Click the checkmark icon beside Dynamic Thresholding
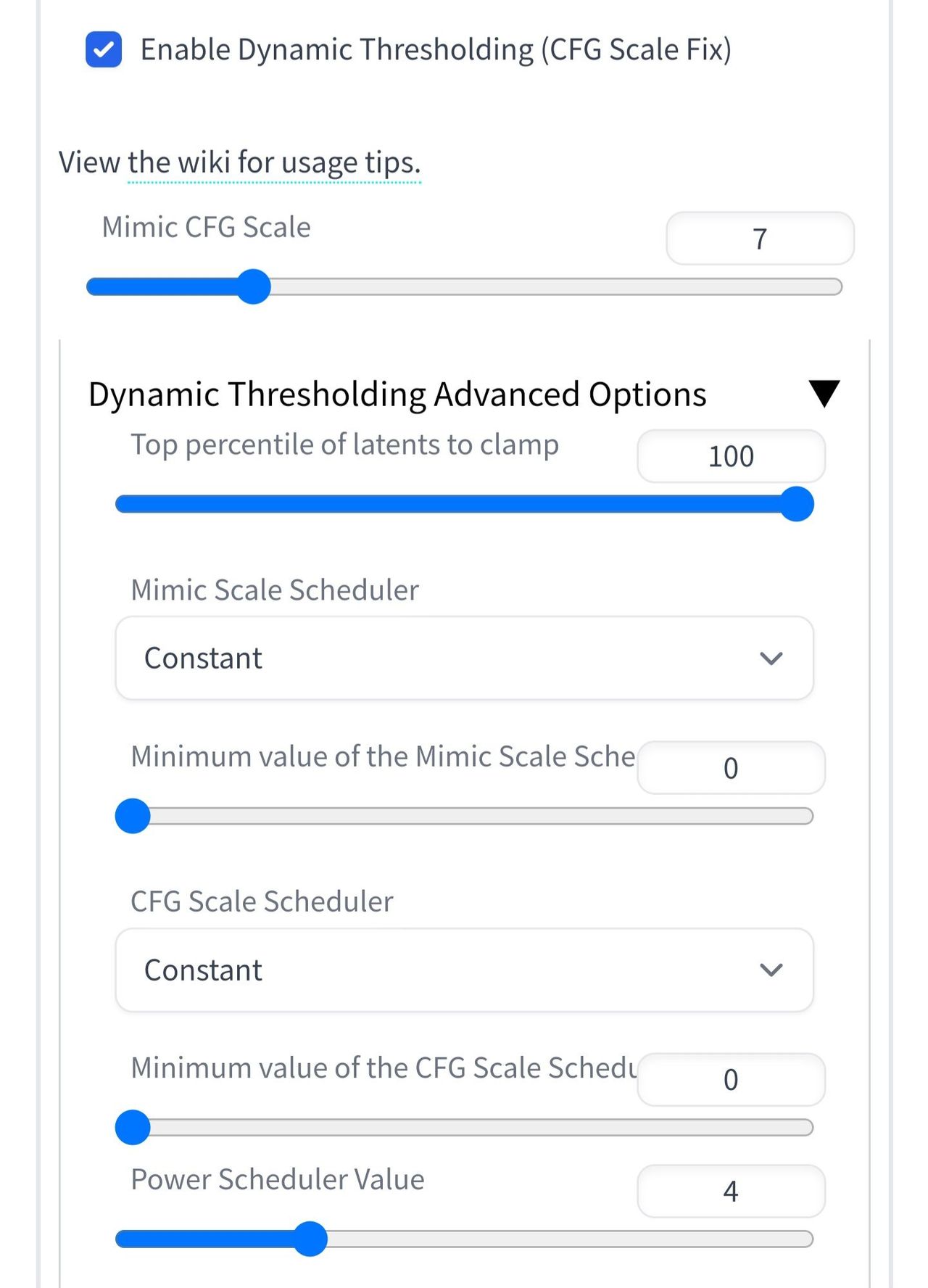 [104, 49]
